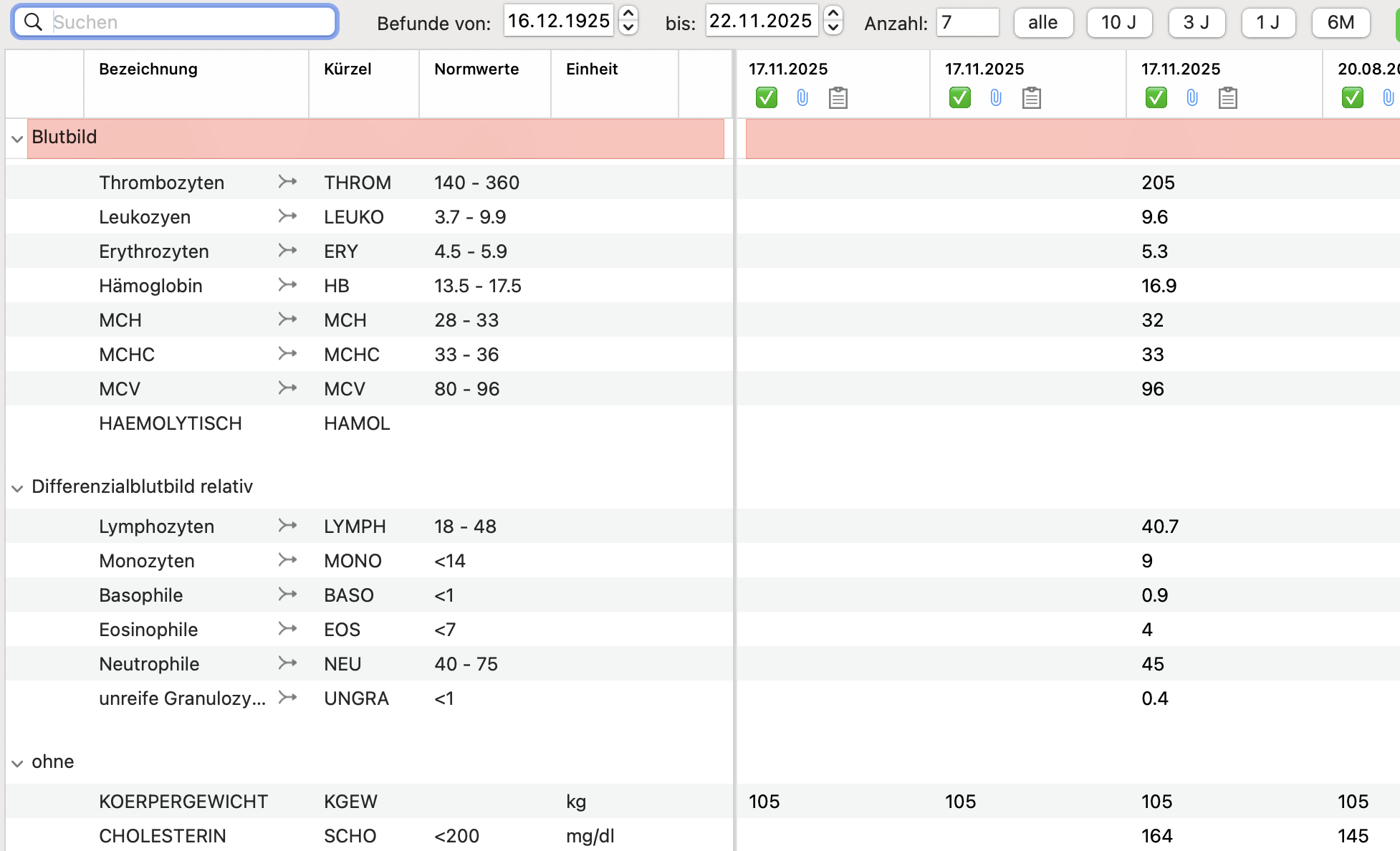This screenshot has height=851, width=1400.
Task: Open clipboard icon in third 17.11.2025 column
Action: 1228,97
